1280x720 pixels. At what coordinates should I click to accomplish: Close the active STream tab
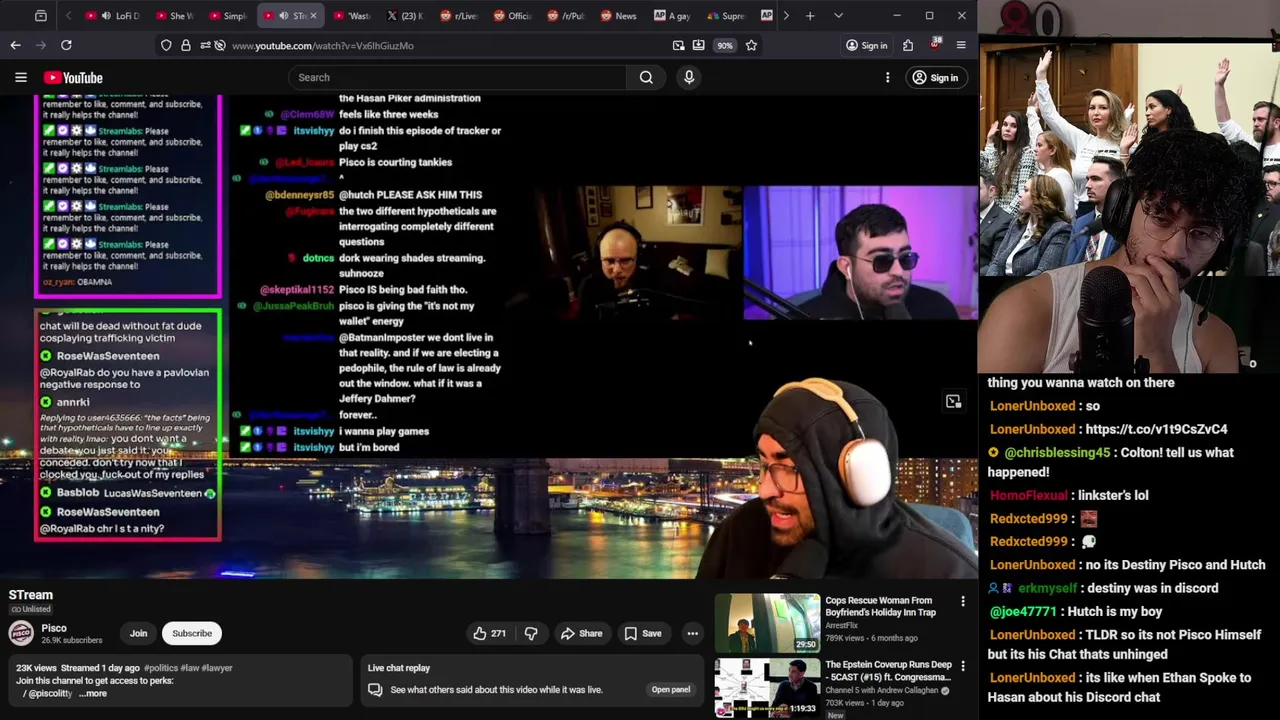[x=314, y=16]
